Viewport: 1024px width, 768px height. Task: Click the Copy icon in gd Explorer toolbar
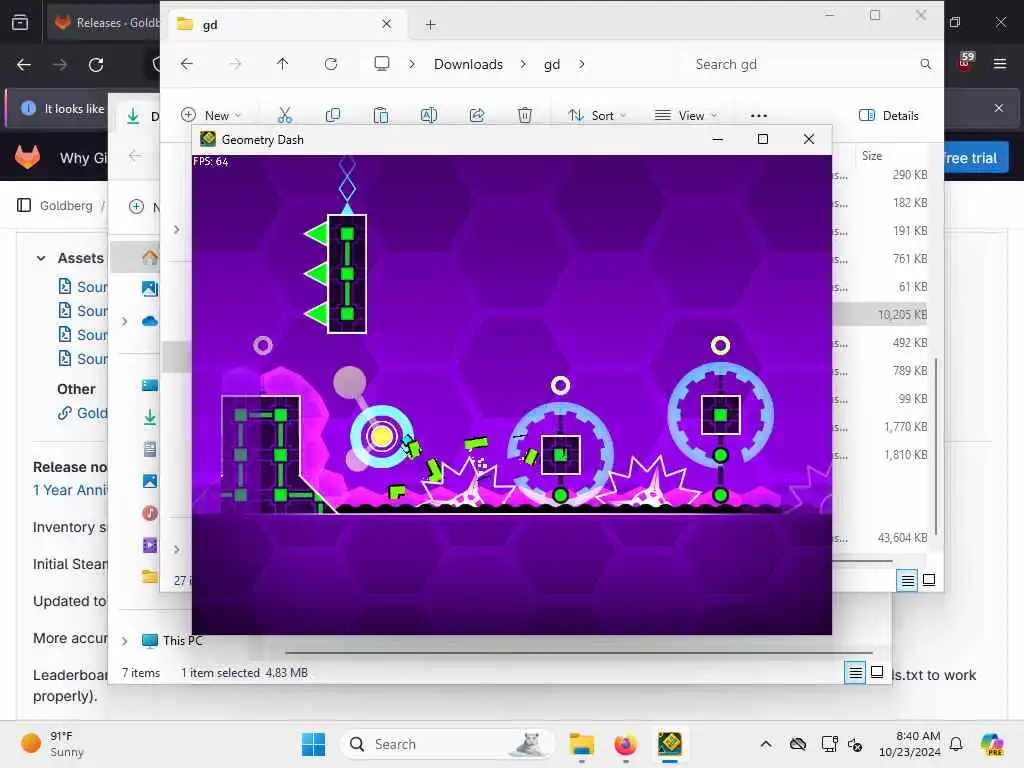tap(332, 116)
